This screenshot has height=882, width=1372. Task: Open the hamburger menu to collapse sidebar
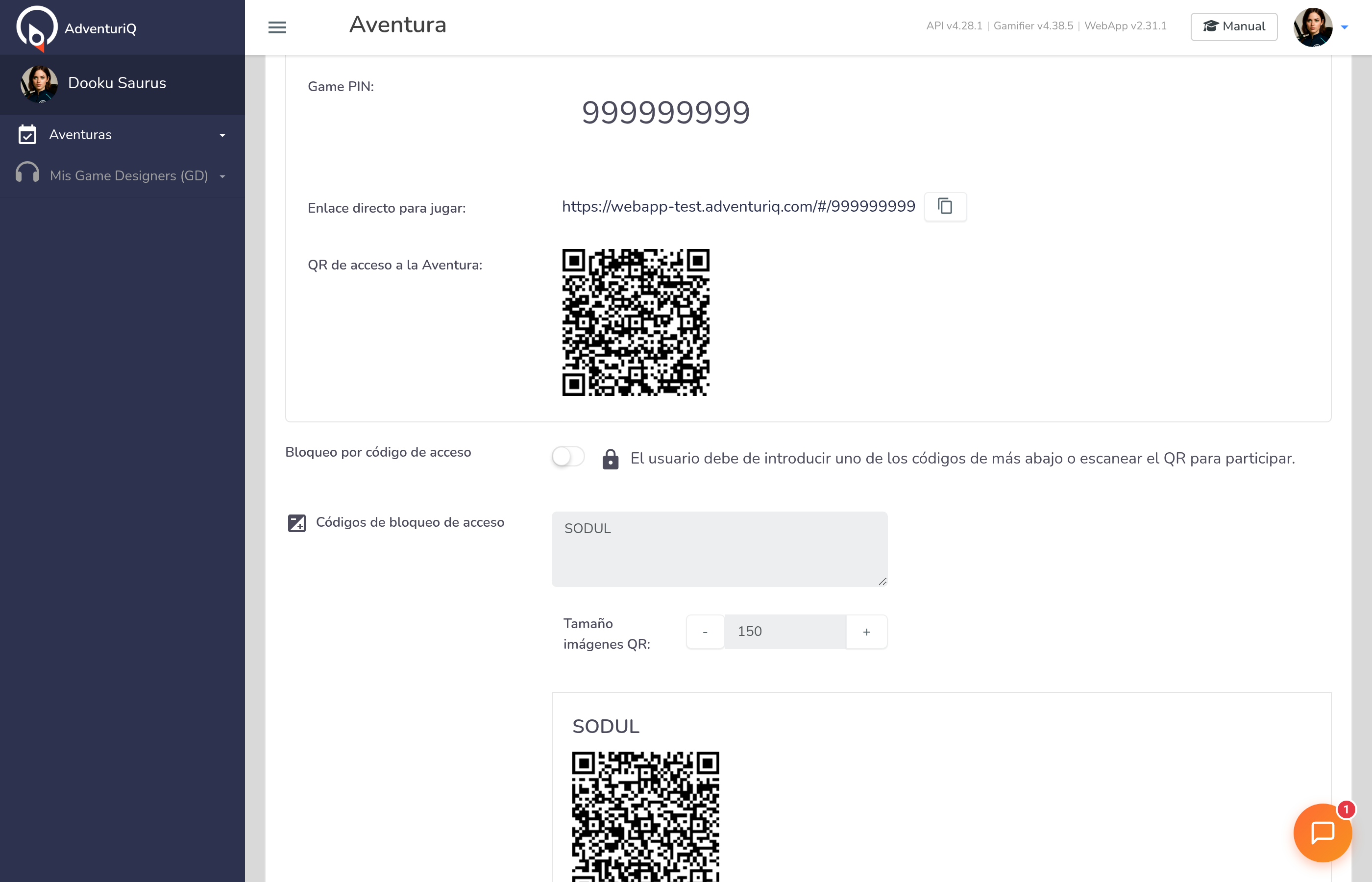(277, 27)
